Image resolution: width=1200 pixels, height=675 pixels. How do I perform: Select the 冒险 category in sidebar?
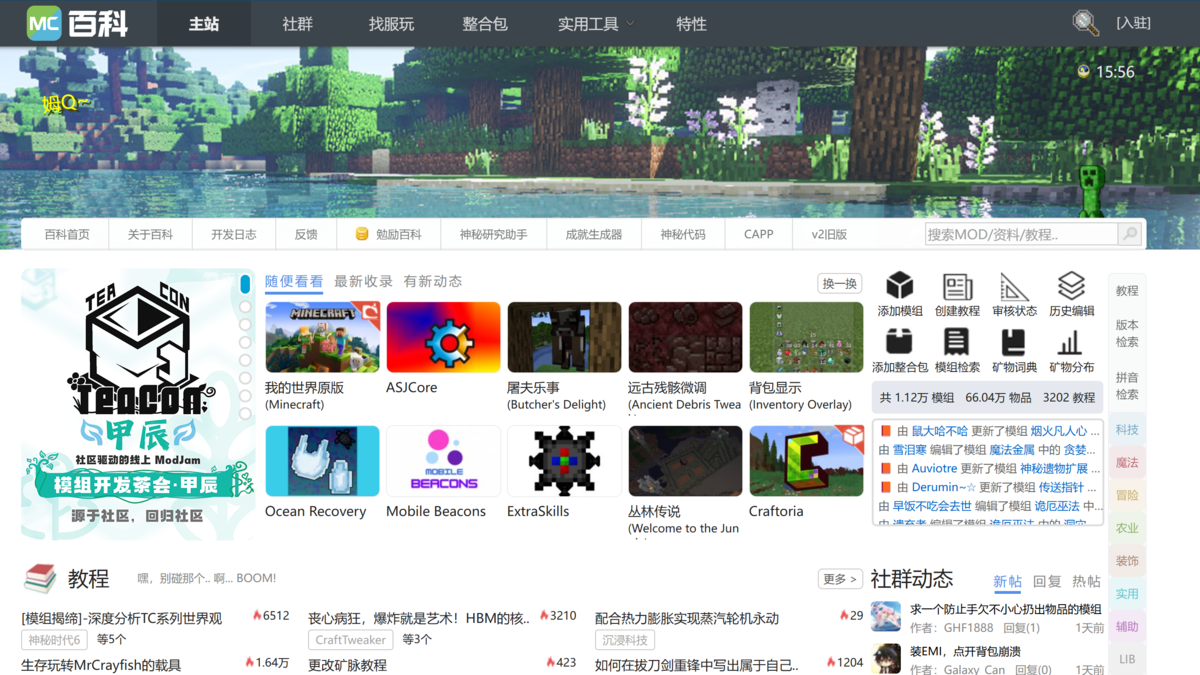tap(1127, 495)
